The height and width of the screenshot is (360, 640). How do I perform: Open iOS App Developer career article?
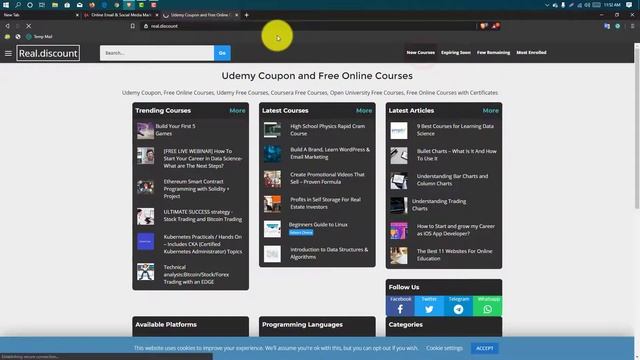point(456,230)
